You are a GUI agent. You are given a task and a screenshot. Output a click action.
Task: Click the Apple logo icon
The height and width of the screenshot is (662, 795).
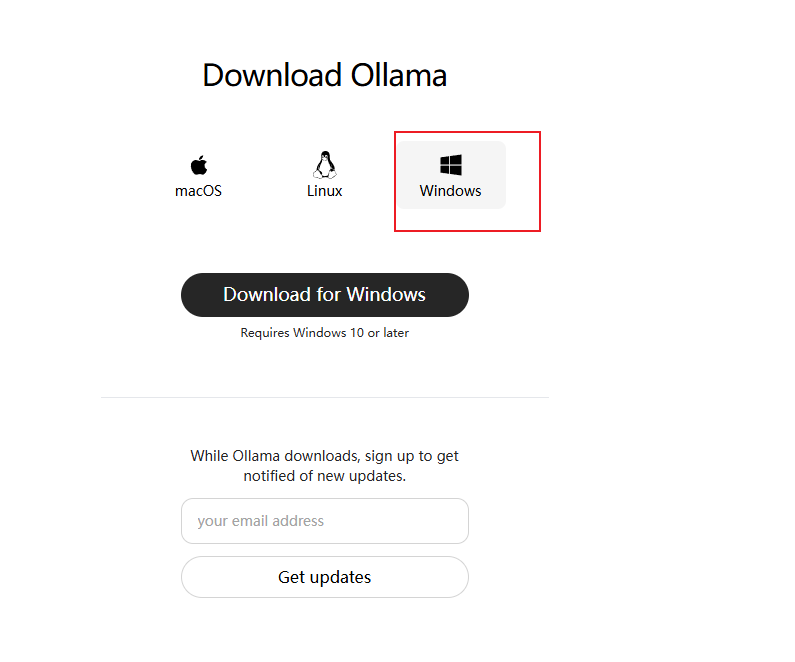199,165
